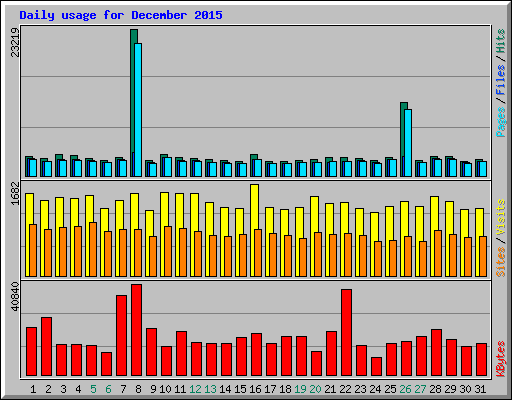The image size is (512, 400).
Task: Select the cyan files bar for day 10
Action: (x=168, y=167)
